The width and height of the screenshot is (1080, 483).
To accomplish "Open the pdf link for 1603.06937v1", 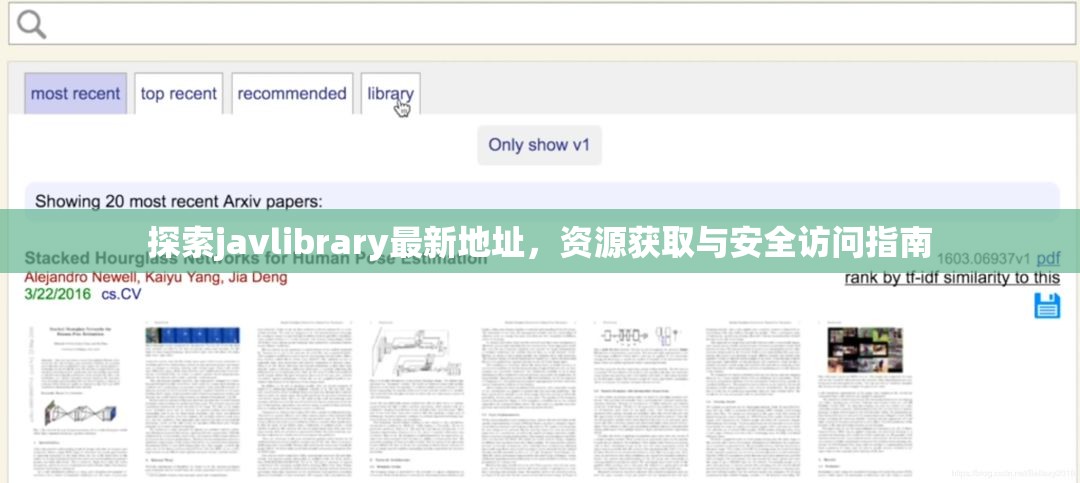I will (x=1048, y=258).
